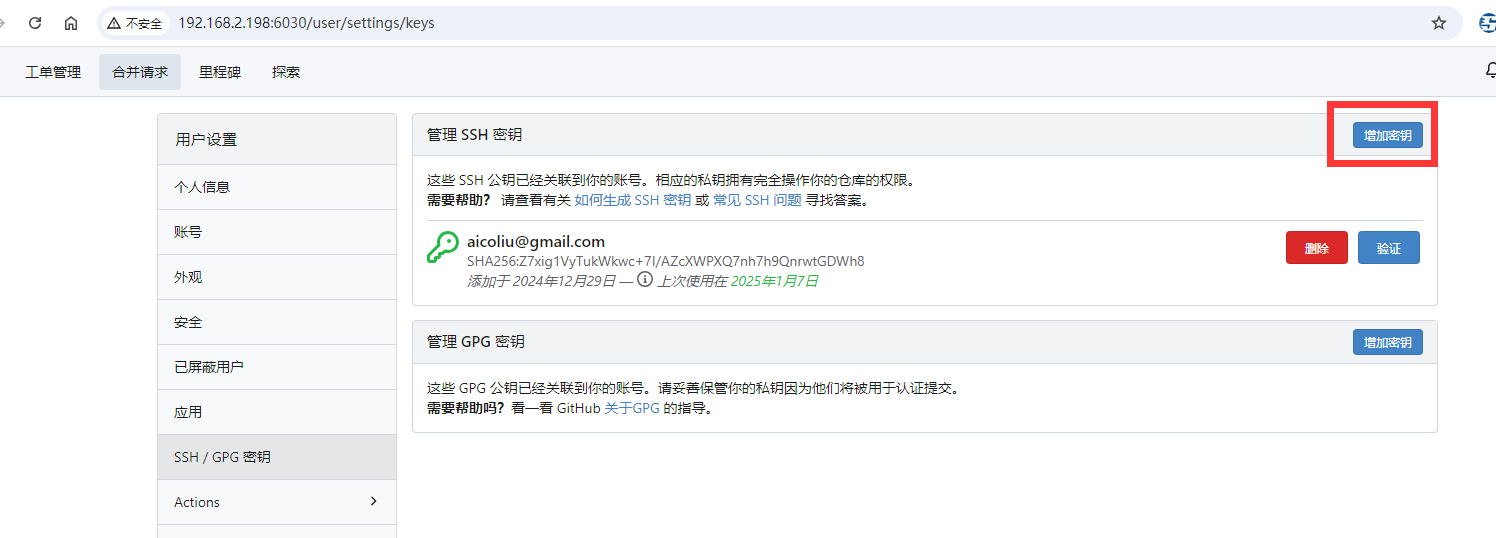Open the 如何生成 SSH 密钥 help link
Image resolution: width=1496 pixels, height=538 pixels.
(632, 200)
